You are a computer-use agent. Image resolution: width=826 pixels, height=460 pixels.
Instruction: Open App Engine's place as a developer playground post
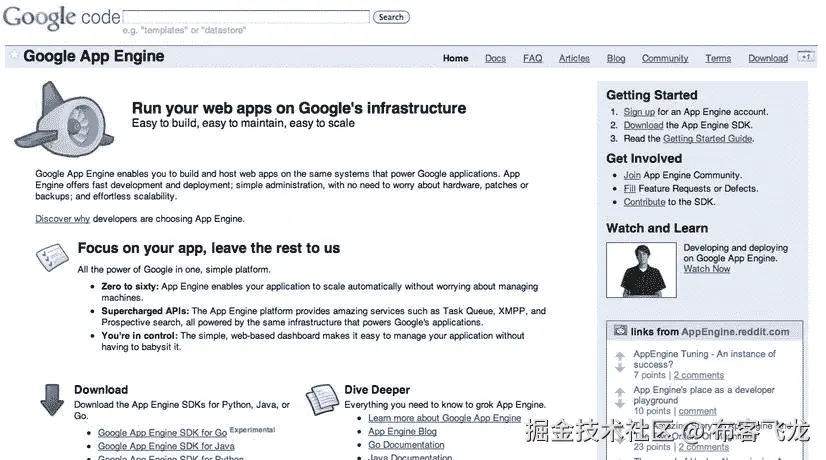coord(704,395)
